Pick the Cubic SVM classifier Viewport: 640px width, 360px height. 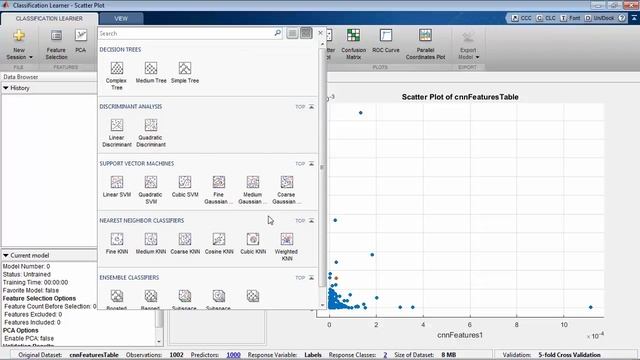pos(185,187)
